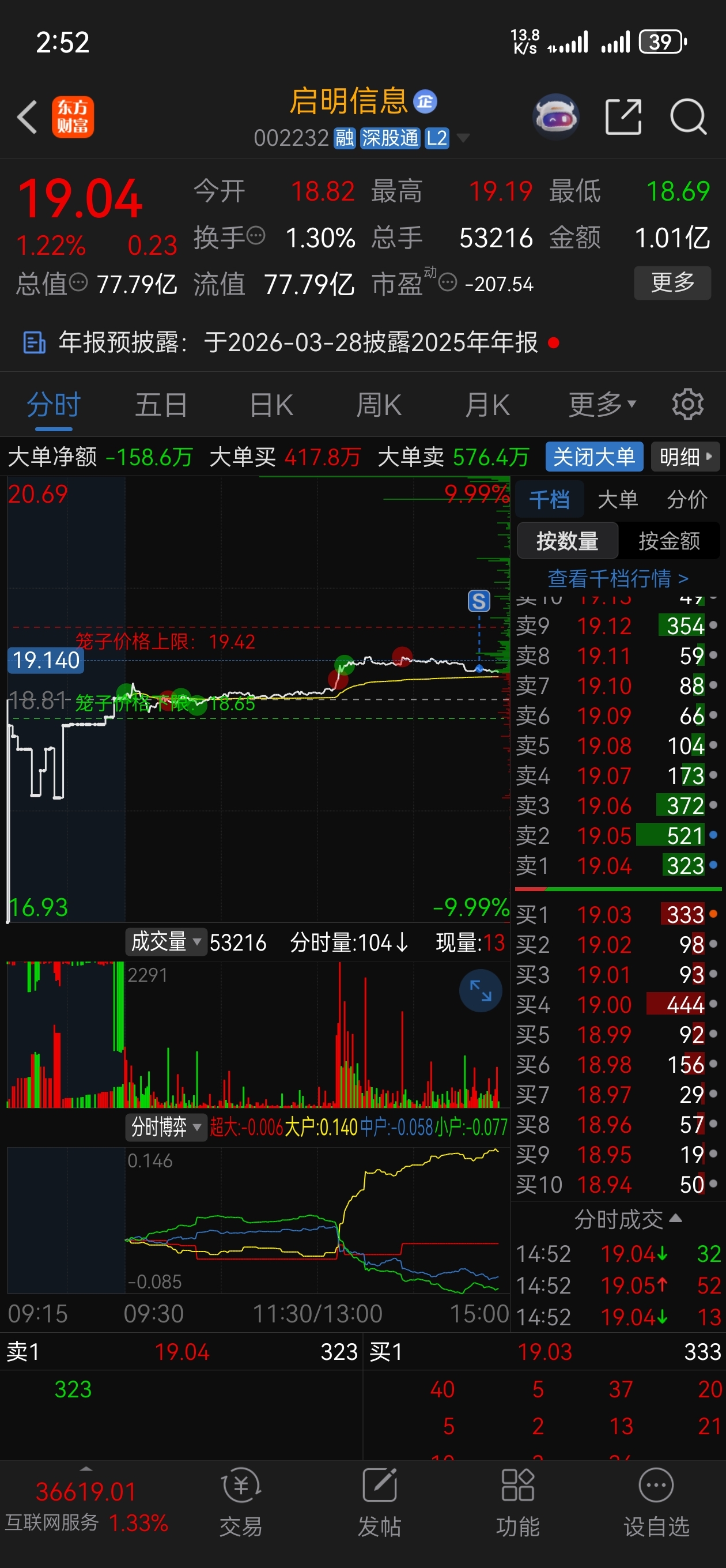The height and width of the screenshot is (1568, 726).
Task: Go back with the left arrow
Action: [x=28, y=117]
